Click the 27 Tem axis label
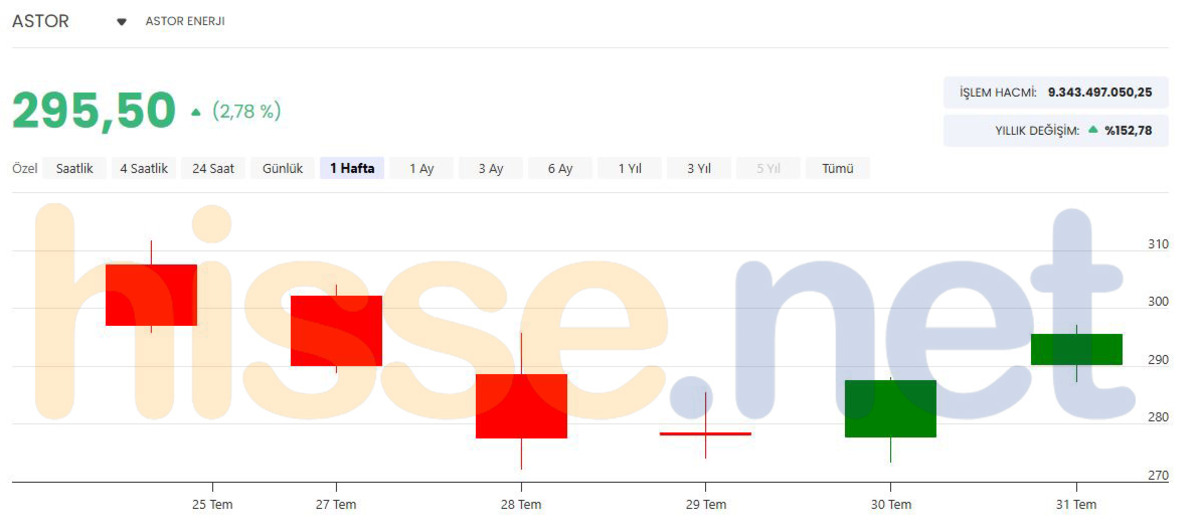Viewport: 1200px width, 531px height. pyautogui.click(x=336, y=505)
